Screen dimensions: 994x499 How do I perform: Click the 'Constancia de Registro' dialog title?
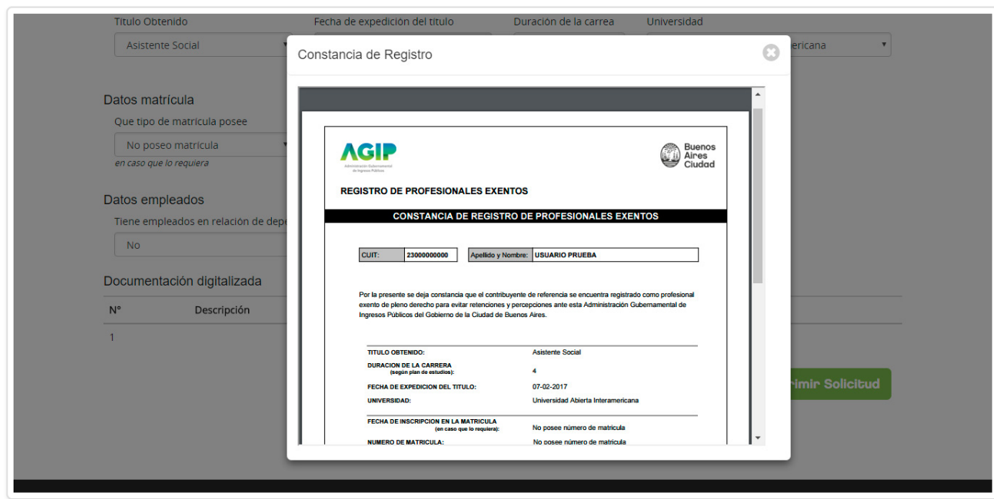pos(365,55)
